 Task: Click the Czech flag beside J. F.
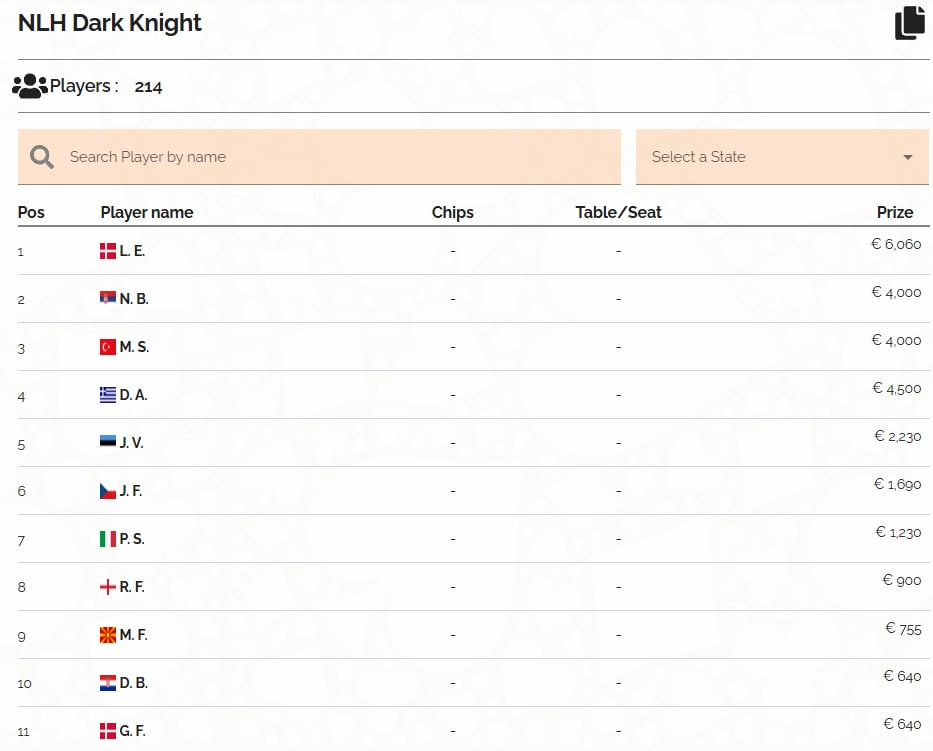[x=108, y=491]
